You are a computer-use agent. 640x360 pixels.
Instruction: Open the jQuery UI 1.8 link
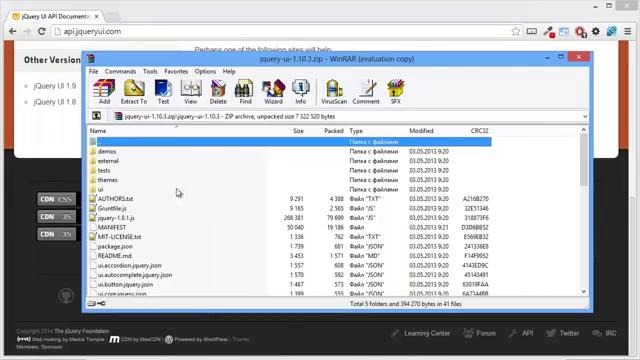(x=55, y=102)
